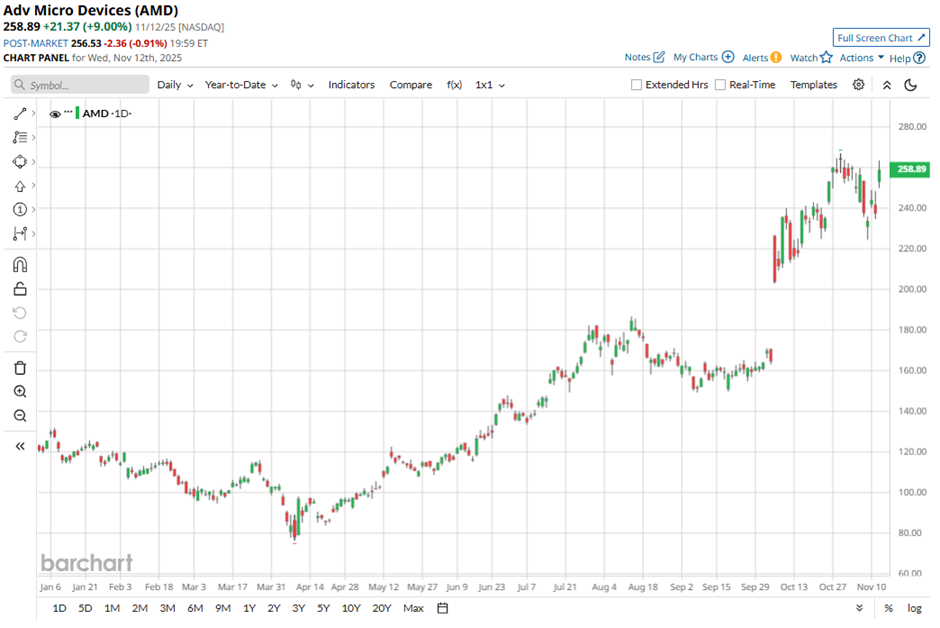Open the calendar date range picker
Image resolution: width=940 pixels, height=628 pixels.
click(x=442, y=608)
